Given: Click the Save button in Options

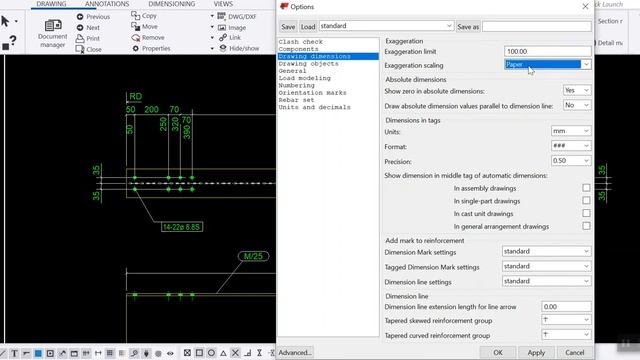Looking at the screenshot, I should 288,27.
